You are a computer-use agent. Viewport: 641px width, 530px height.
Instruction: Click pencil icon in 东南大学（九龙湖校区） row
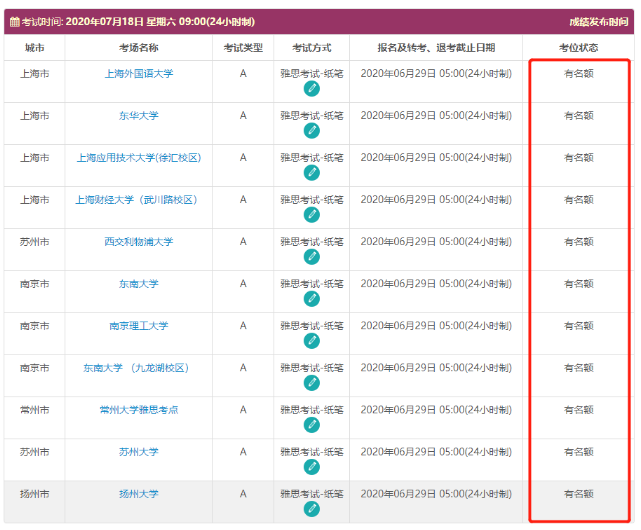(x=312, y=383)
